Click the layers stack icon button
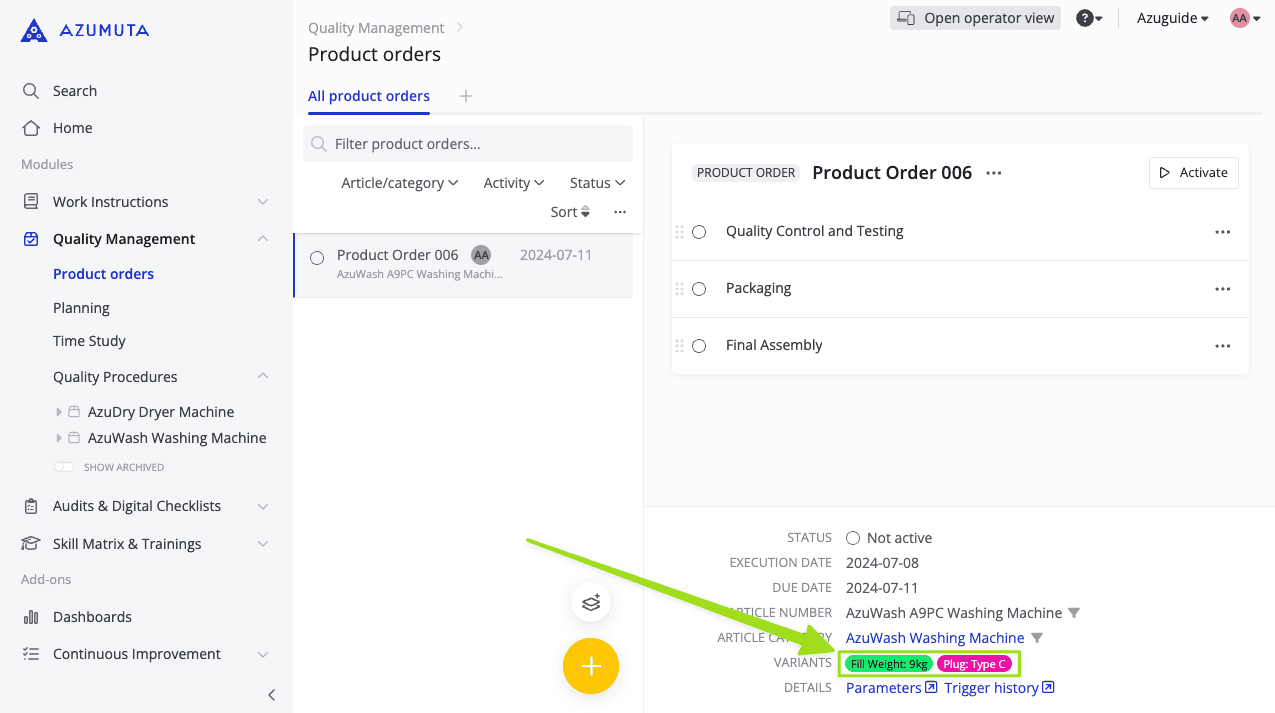This screenshot has width=1275, height=713. click(591, 602)
